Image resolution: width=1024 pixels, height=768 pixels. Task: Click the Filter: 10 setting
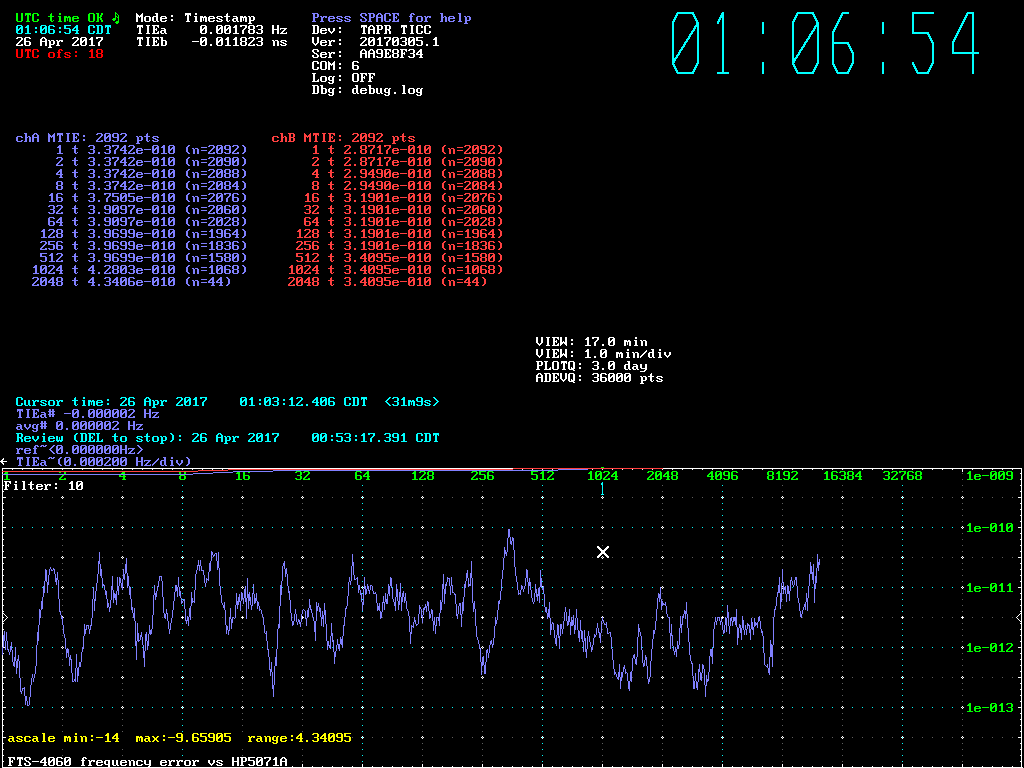(x=44, y=485)
